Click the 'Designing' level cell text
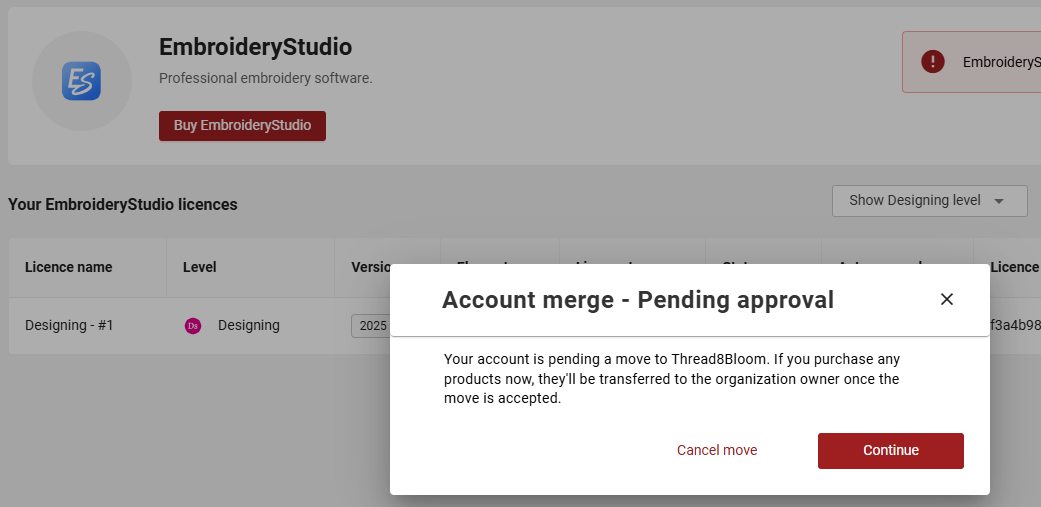Screen dimensions: 1041x507 click(x=248, y=325)
